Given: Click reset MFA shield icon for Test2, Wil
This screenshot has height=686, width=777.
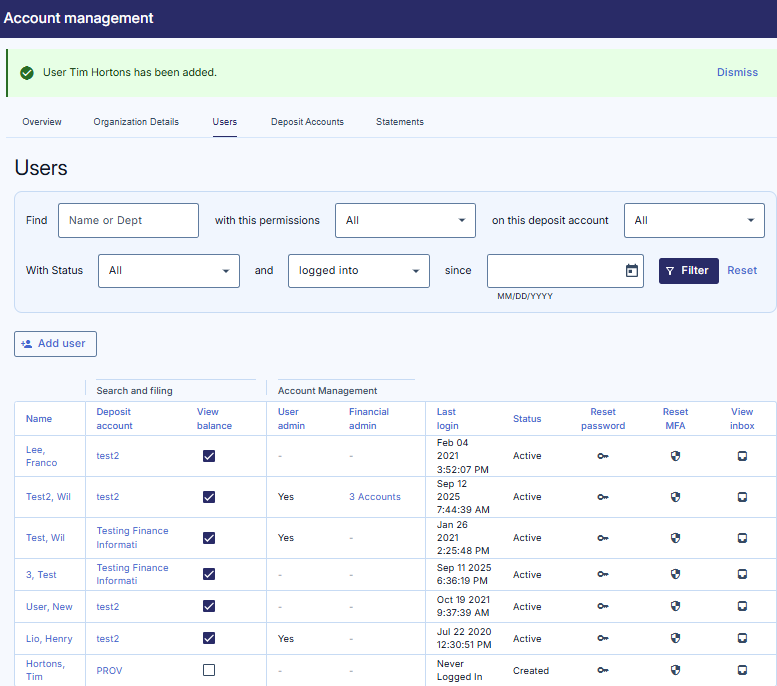Looking at the screenshot, I should tap(675, 497).
